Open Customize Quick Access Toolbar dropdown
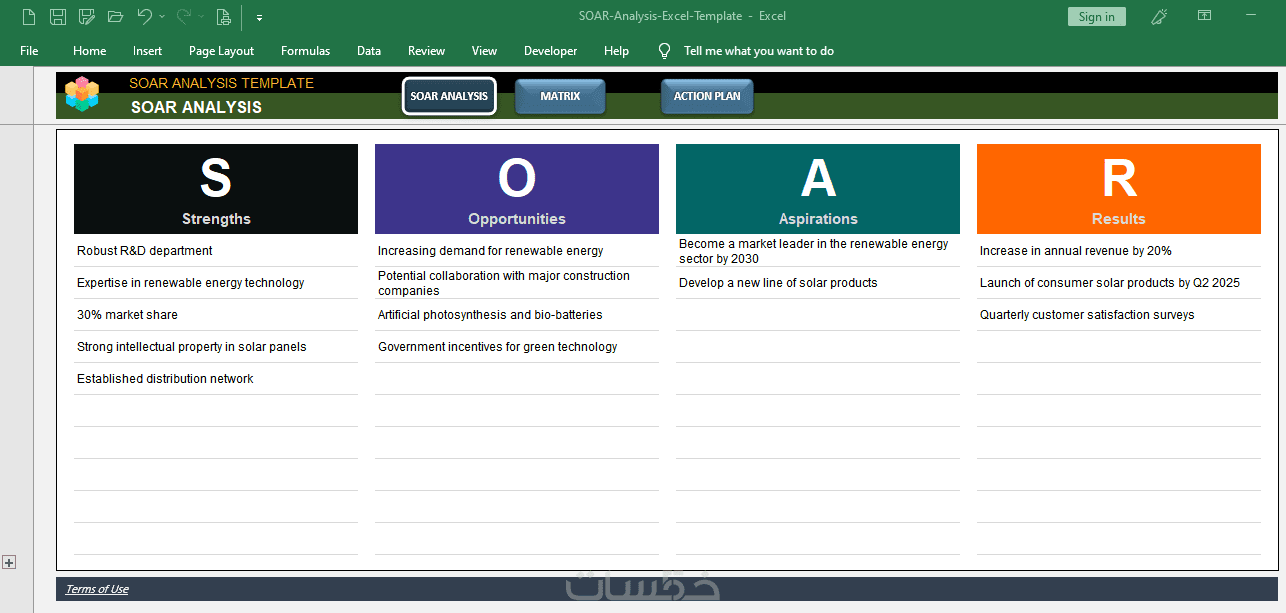 pos(259,17)
